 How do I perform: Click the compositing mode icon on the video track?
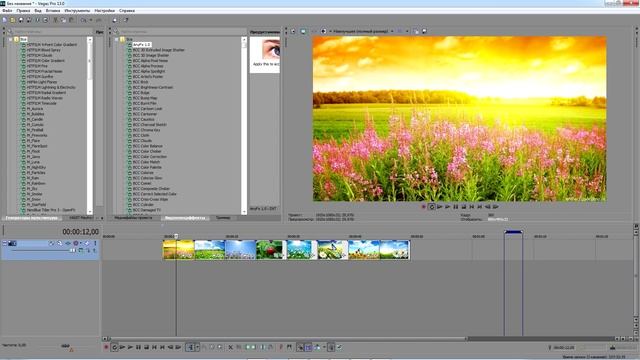(x=80, y=250)
